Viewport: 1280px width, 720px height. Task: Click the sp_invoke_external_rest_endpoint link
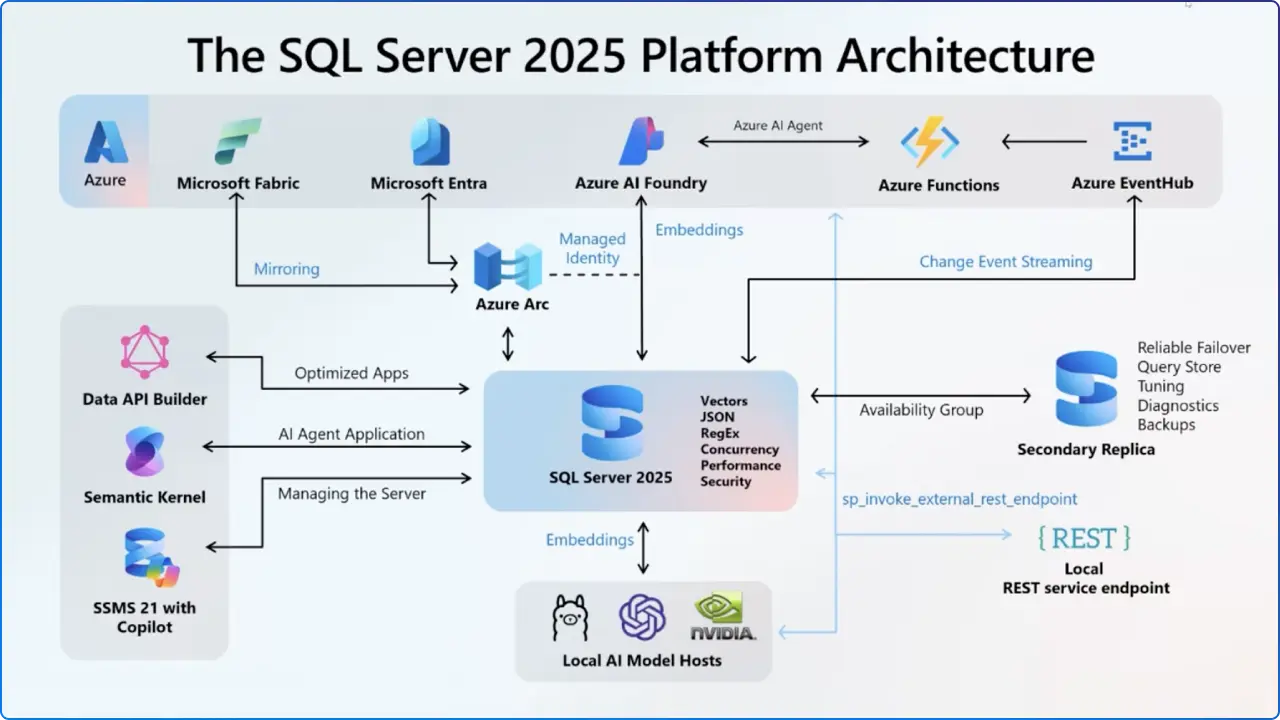958,498
